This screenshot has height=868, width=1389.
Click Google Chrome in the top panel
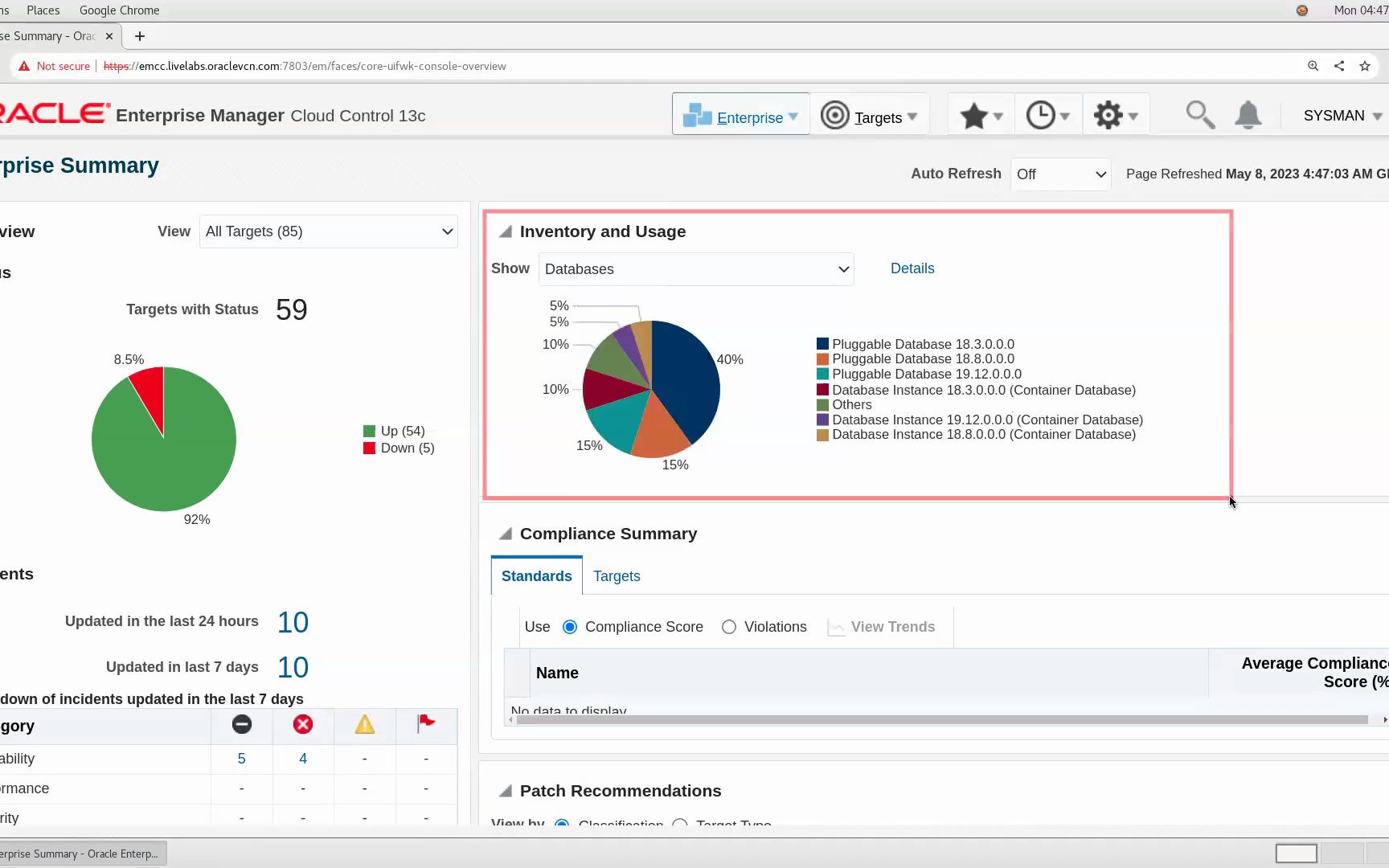click(x=119, y=10)
